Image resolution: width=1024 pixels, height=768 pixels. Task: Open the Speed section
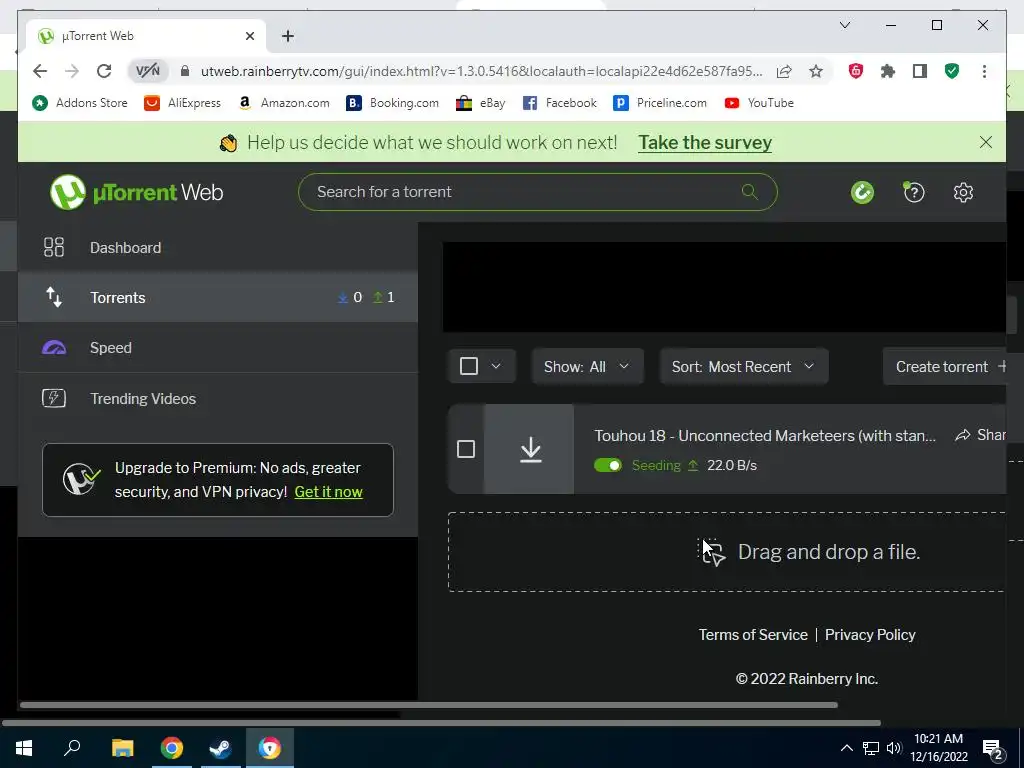tap(218, 347)
